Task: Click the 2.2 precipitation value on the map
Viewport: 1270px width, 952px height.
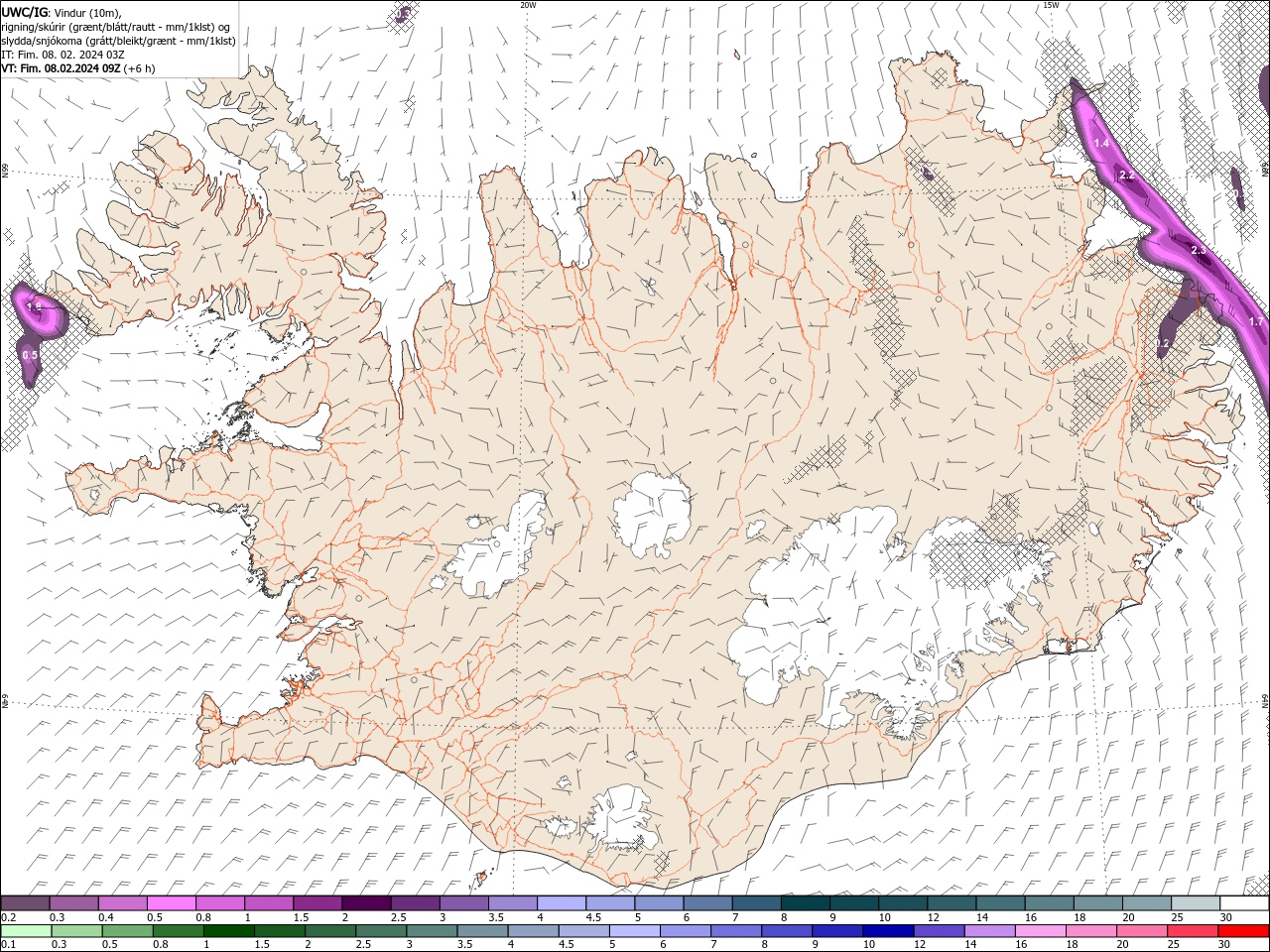Action: (x=1126, y=176)
